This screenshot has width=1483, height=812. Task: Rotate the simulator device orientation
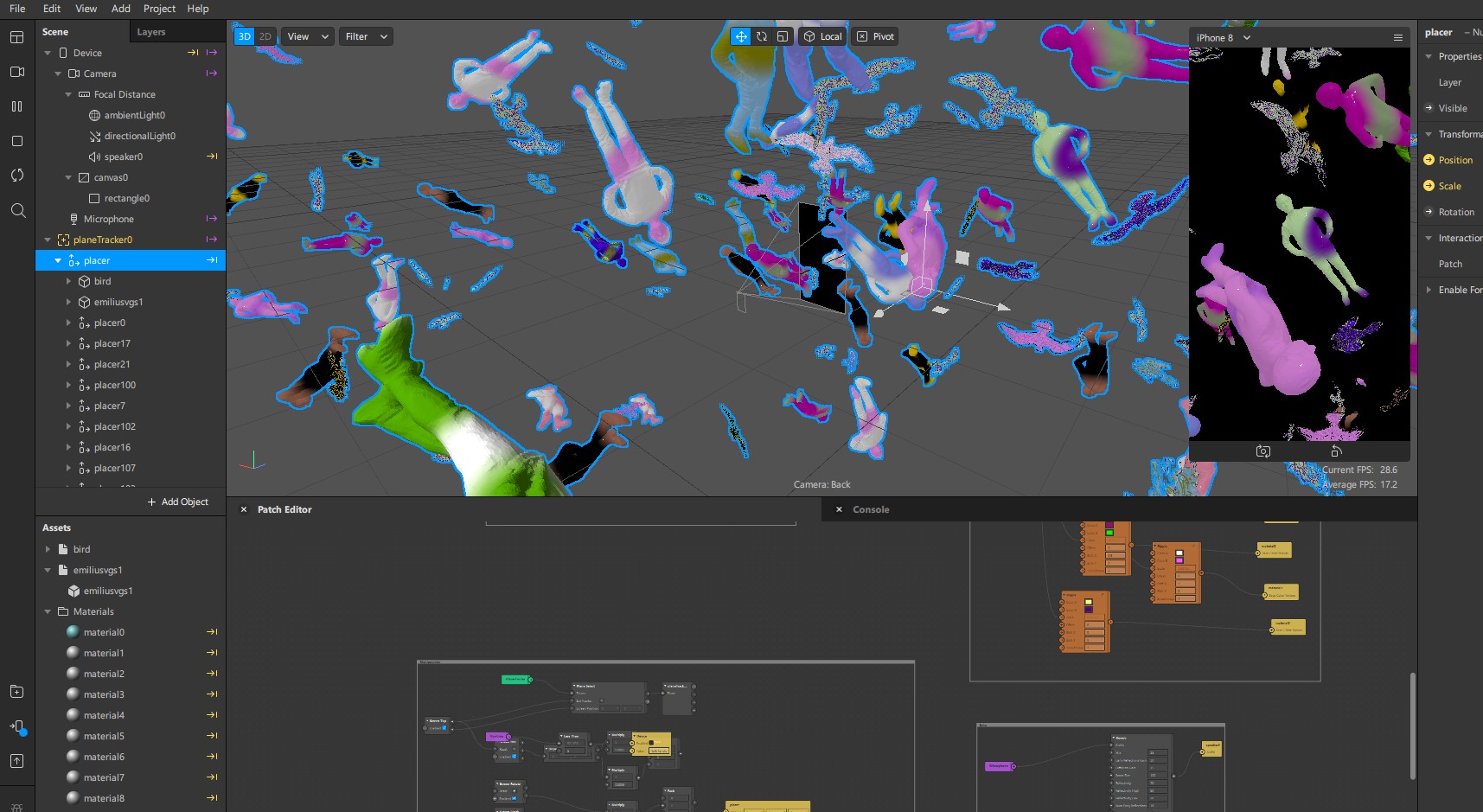click(x=1336, y=451)
